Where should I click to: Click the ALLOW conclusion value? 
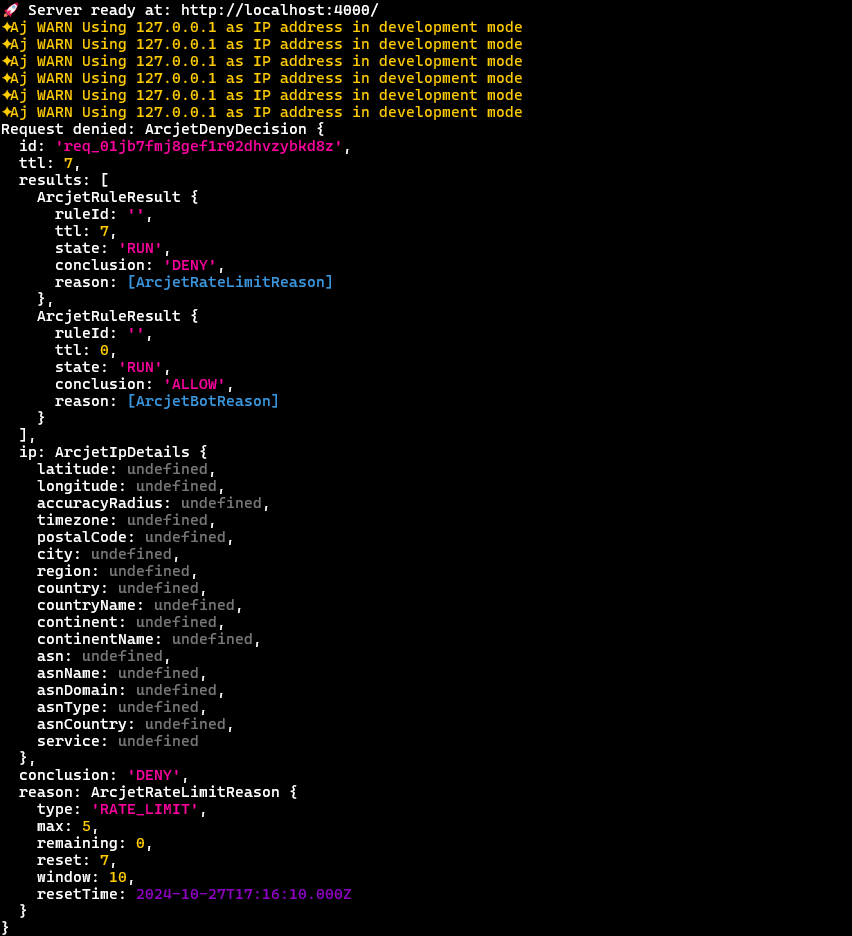tap(195, 384)
